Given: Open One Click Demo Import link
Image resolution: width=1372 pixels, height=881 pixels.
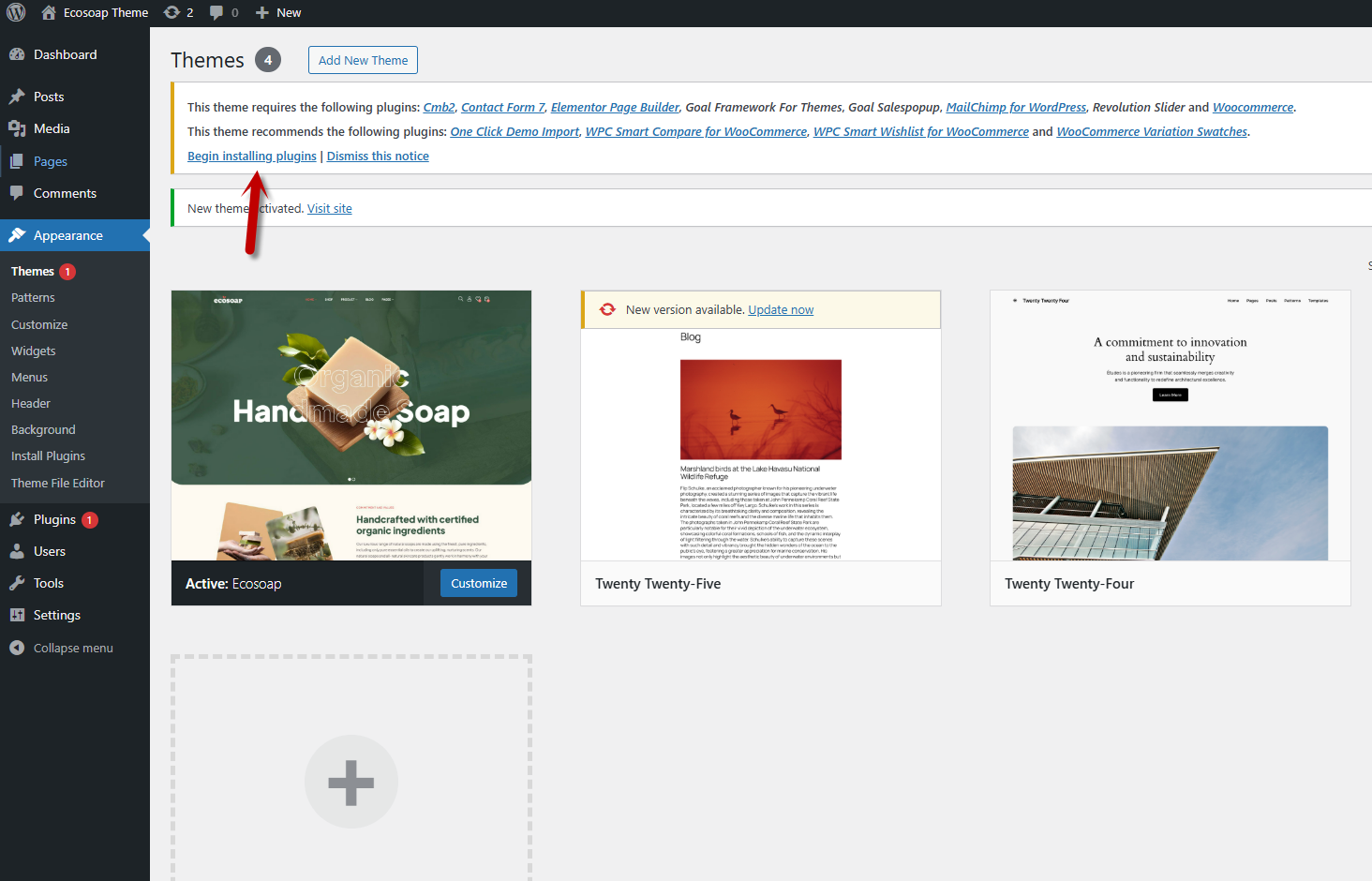Looking at the screenshot, I should coord(514,131).
